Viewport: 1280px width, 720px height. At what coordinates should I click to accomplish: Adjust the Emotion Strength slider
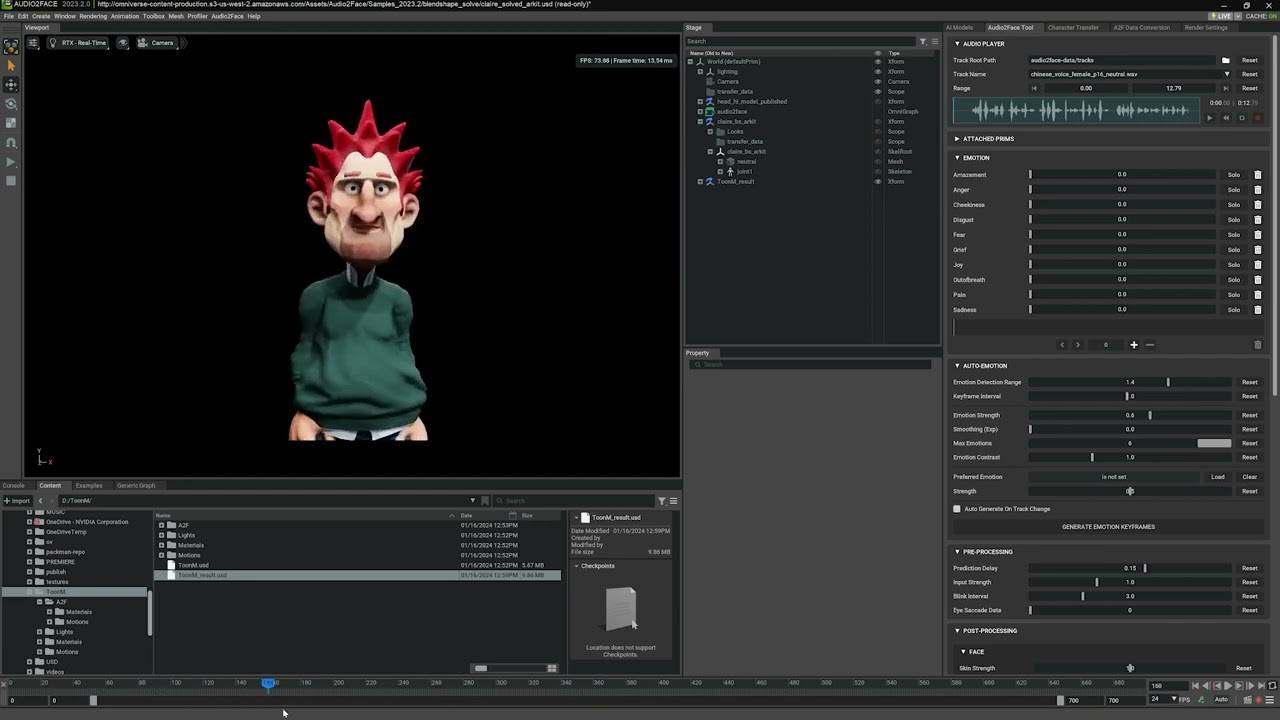coord(1149,415)
